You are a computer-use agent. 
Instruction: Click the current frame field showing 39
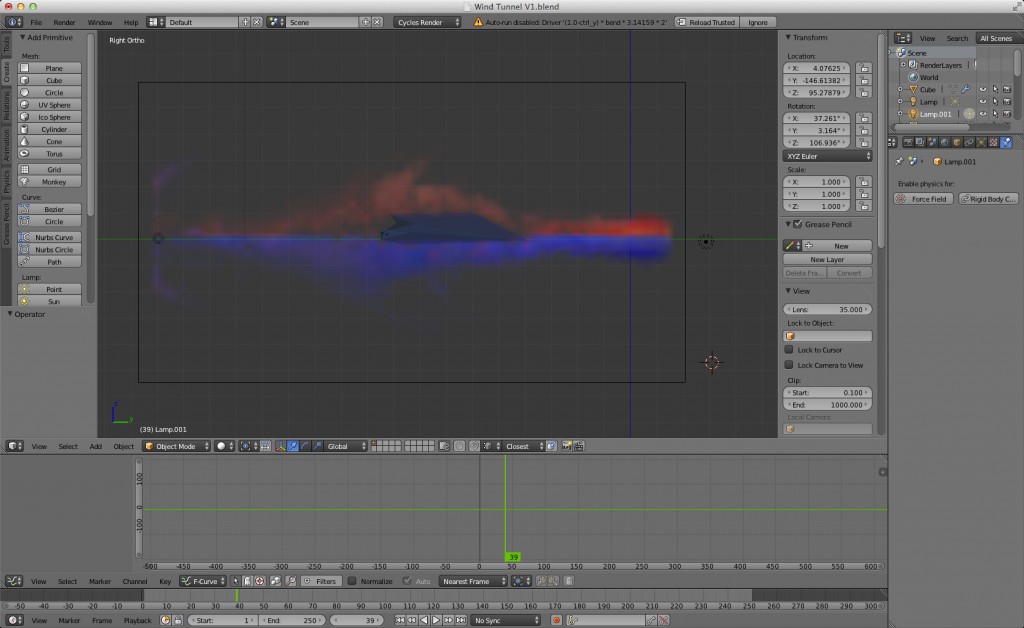[355, 620]
